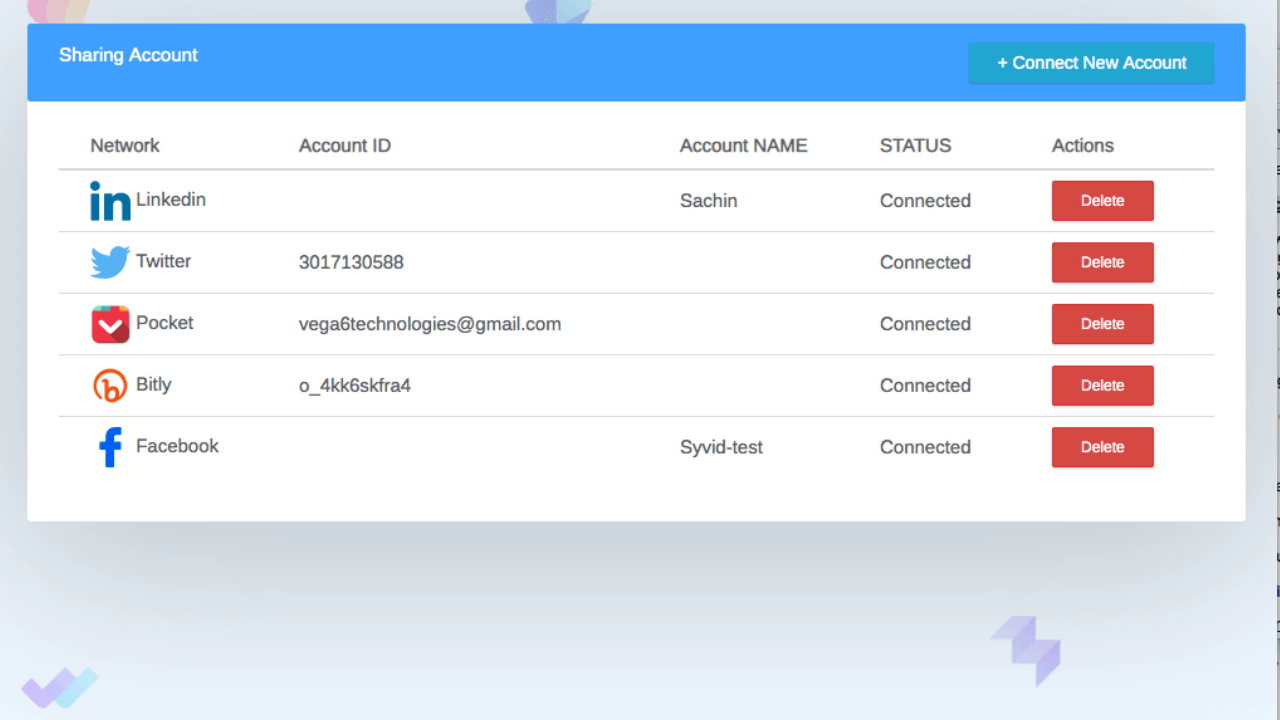
Task: Open Connect New Account
Action: click(x=1091, y=63)
